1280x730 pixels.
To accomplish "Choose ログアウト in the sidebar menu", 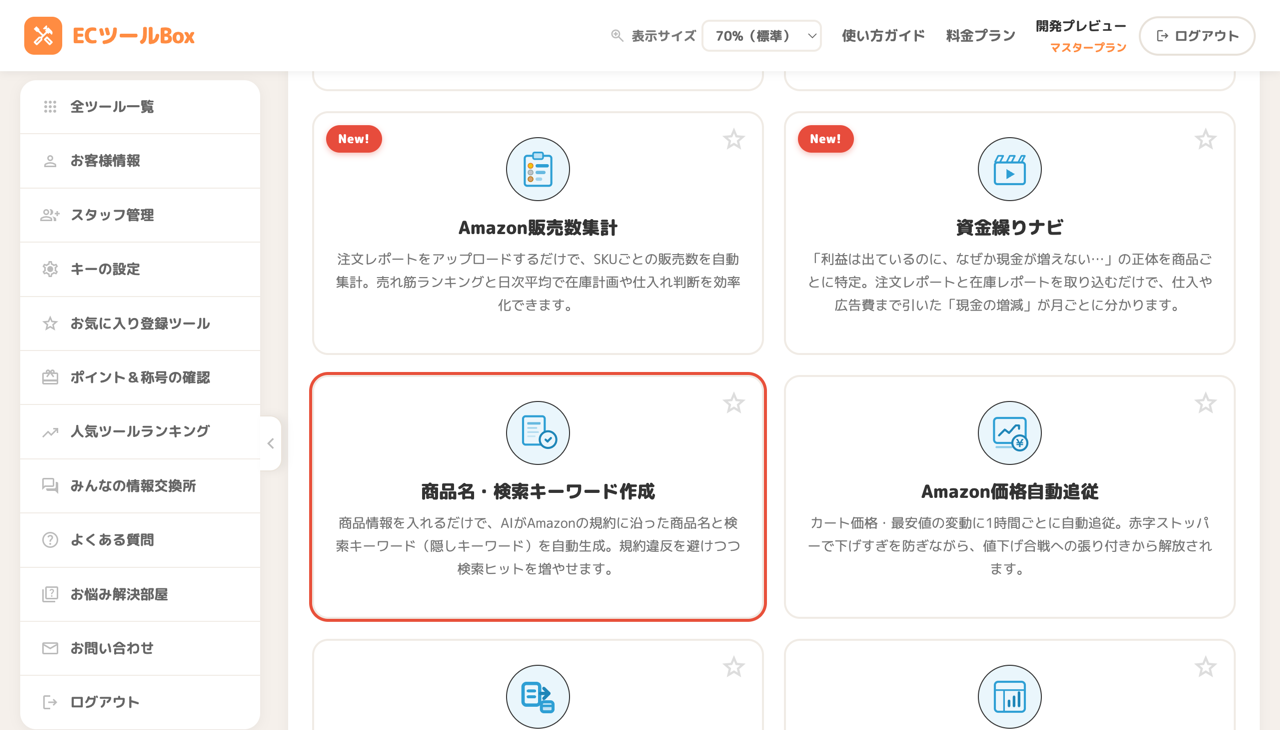I will (x=140, y=702).
